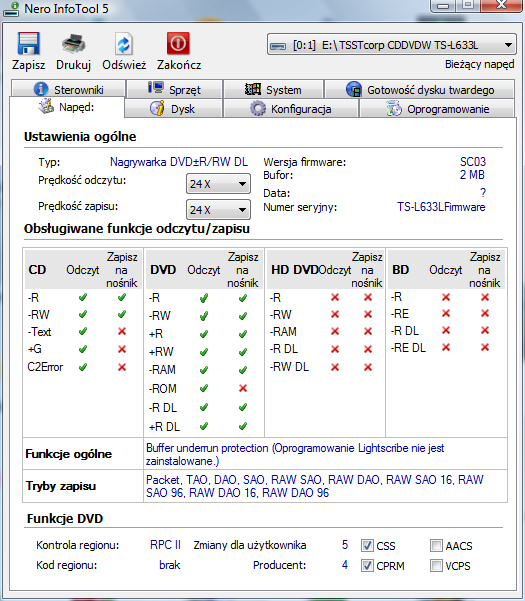Open the TSSTcorp drive selection dropdown
Viewport: 525px width, 601px height.
coord(391,45)
